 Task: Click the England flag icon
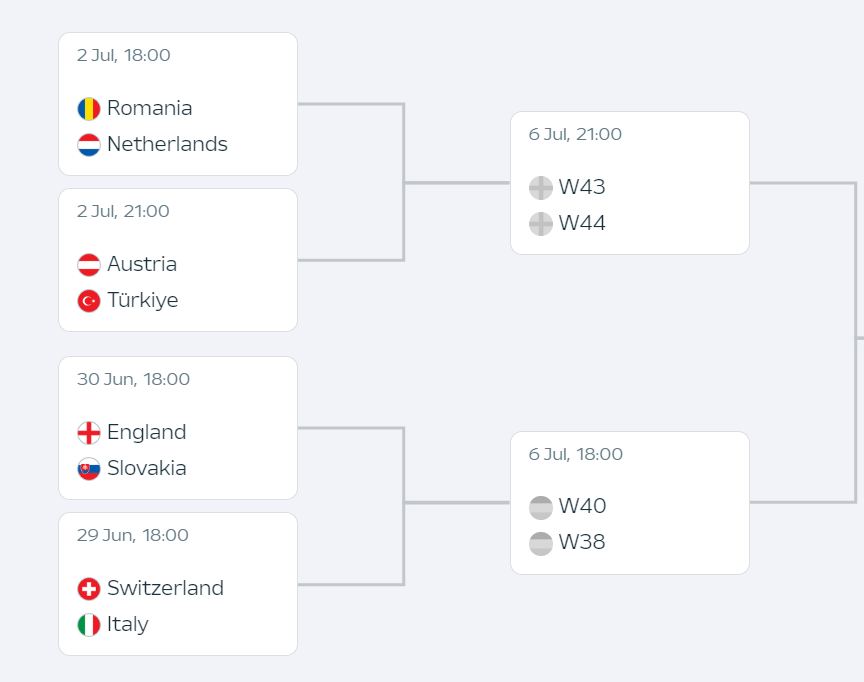point(89,432)
